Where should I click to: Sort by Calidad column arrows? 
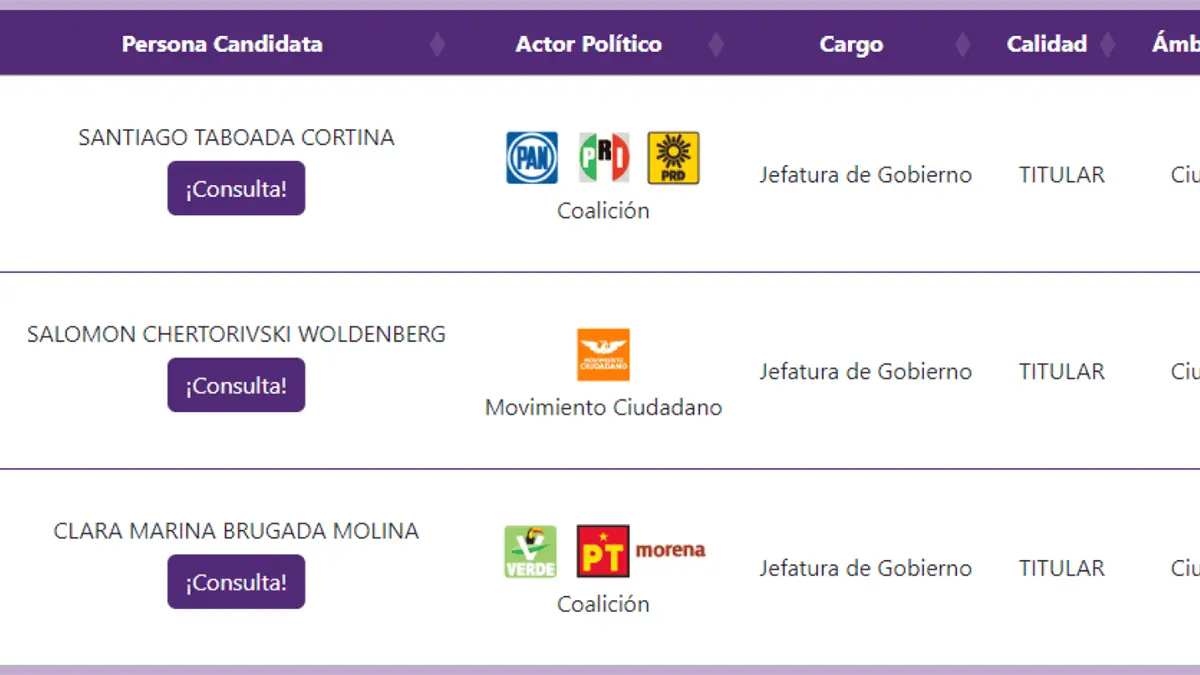(1107, 44)
